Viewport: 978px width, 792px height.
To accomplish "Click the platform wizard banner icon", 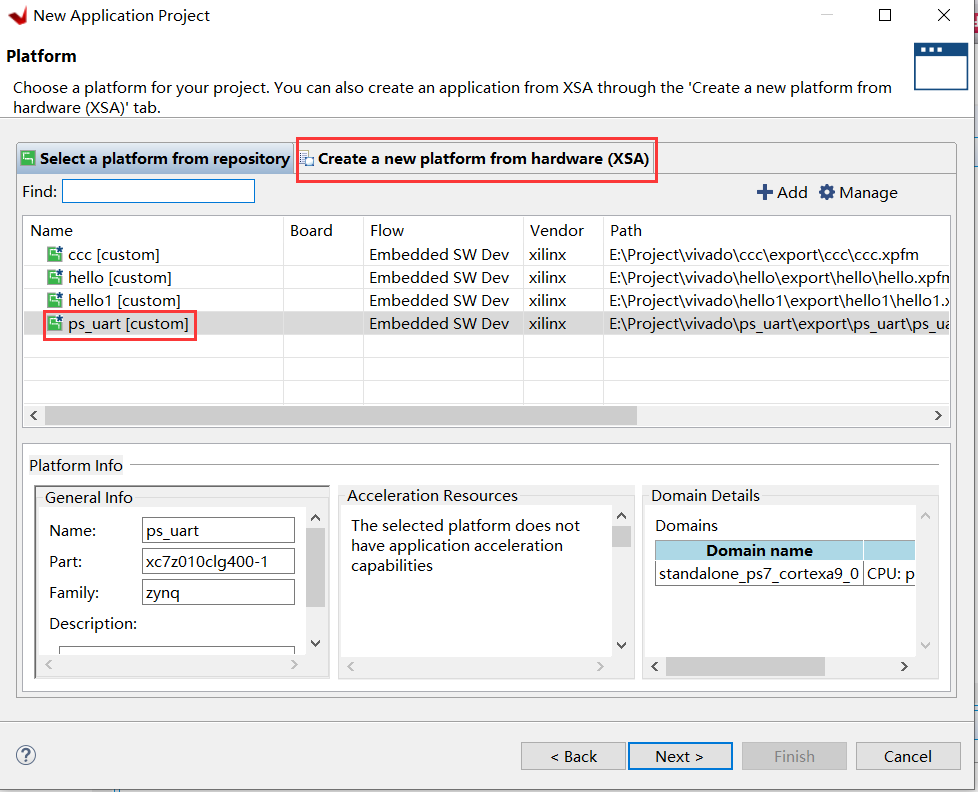I will click(x=941, y=66).
